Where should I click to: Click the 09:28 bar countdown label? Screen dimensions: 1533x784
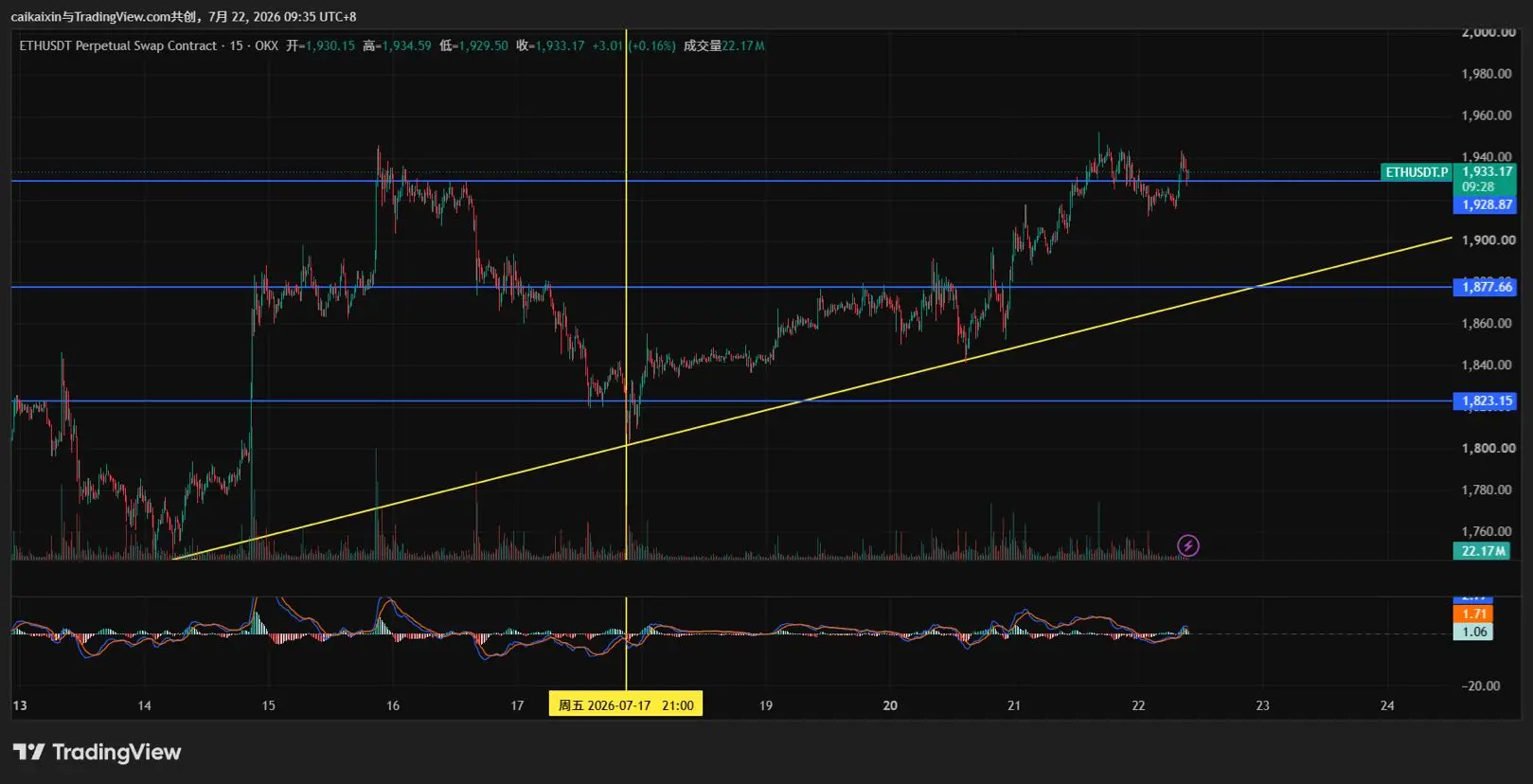pos(1477,187)
